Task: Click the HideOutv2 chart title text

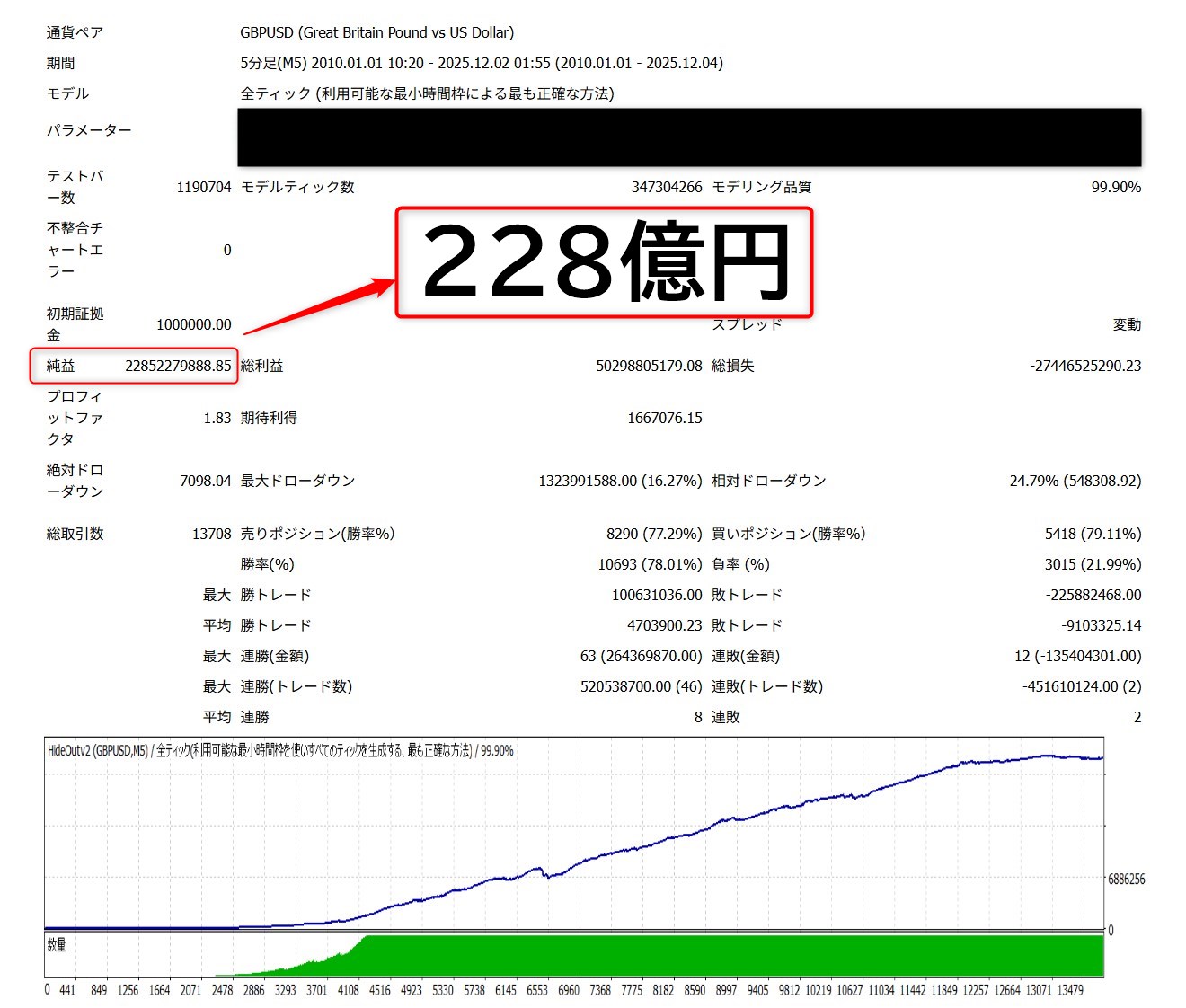Action: (280, 750)
